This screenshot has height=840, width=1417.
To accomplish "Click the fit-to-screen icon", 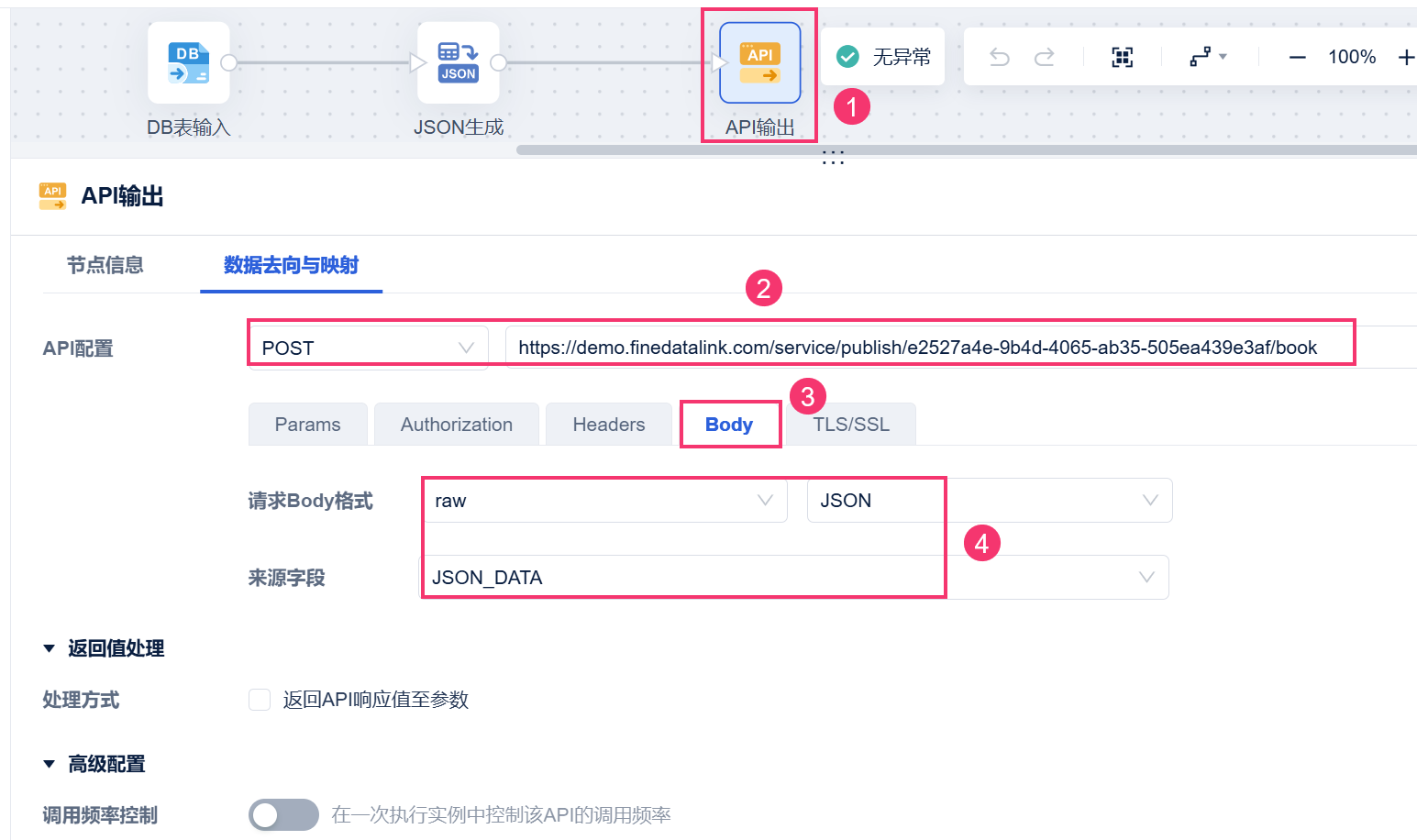I will [x=1123, y=58].
